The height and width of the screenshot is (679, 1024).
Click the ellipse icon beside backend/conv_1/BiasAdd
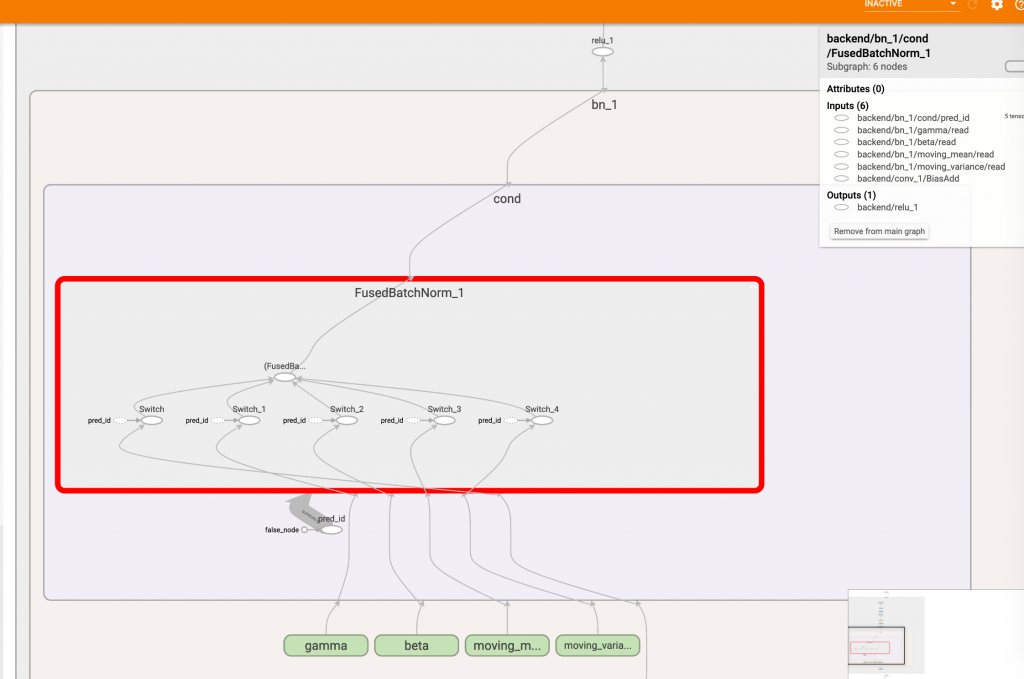(x=841, y=178)
